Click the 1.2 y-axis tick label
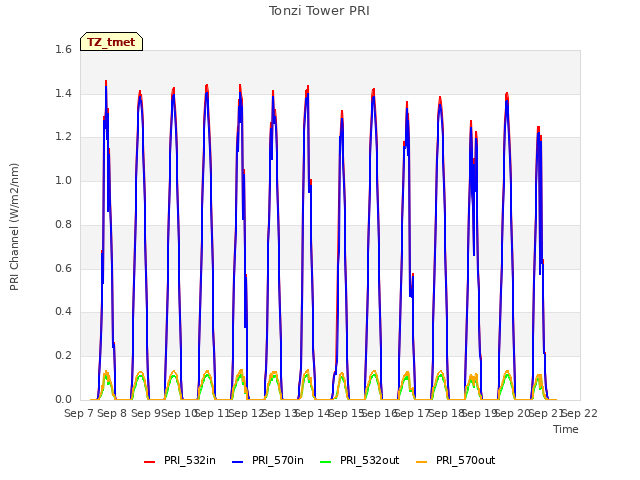The width and height of the screenshot is (640, 480). tap(63, 137)
